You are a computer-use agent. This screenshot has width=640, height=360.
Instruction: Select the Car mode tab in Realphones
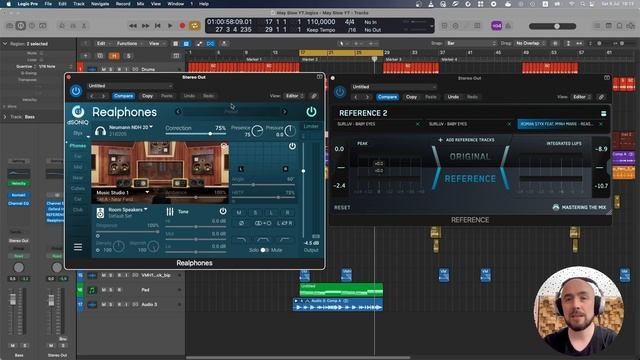click(x=78, y=199)
